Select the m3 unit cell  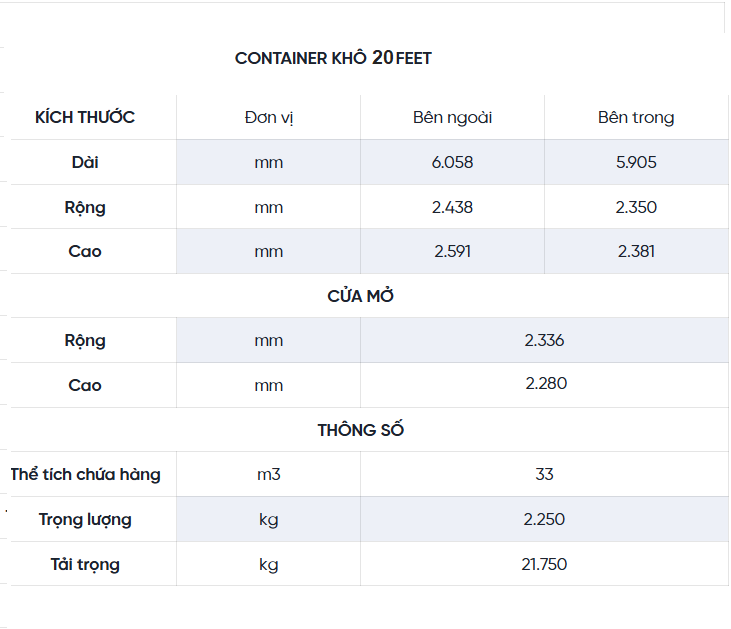[x=268, y=474]
